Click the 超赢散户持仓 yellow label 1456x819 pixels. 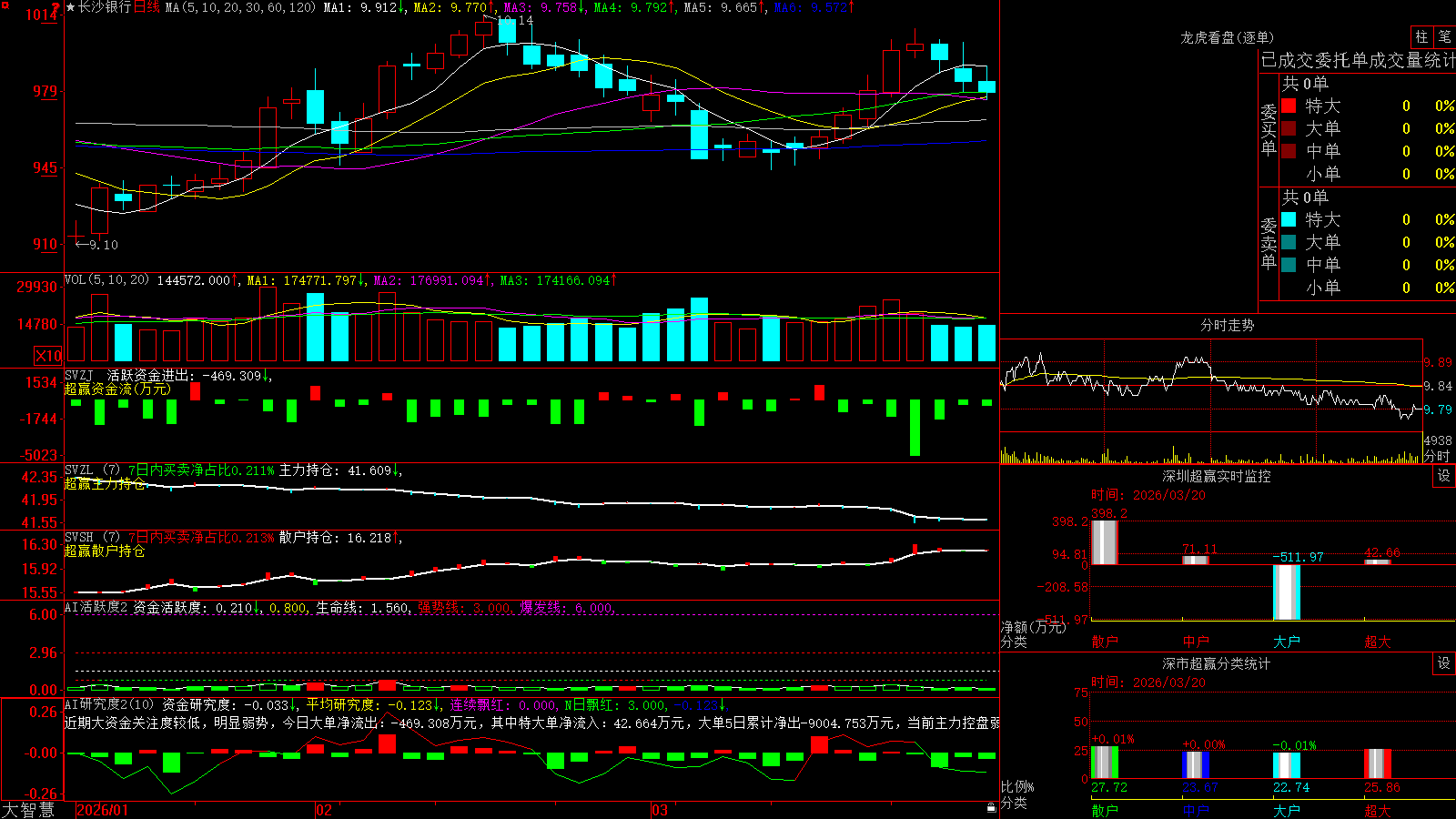click(x=105, y=551)
